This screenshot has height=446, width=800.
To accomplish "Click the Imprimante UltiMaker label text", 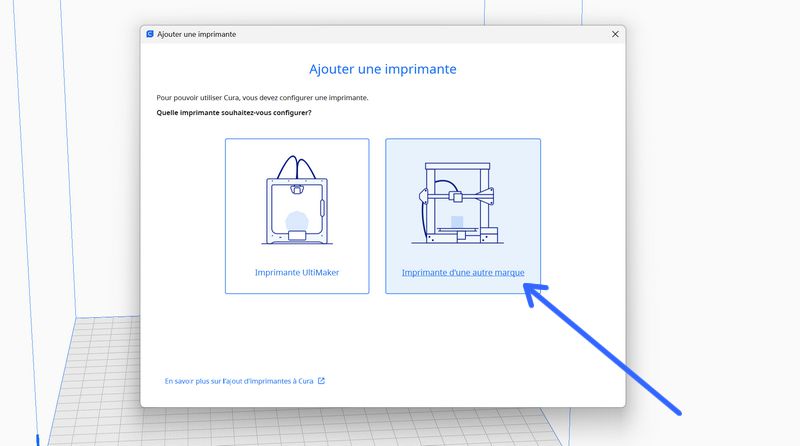I will click(297, 272).
